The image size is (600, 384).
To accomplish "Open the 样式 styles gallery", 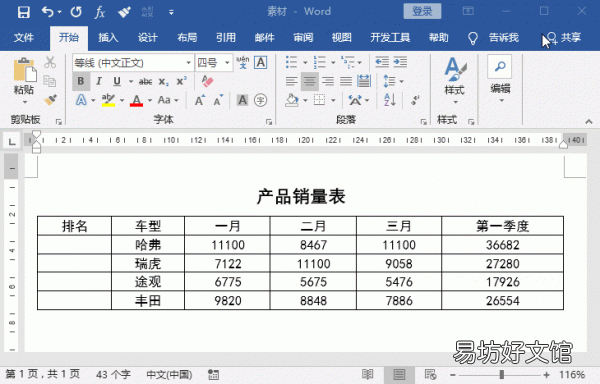I will click(x=455, y=80).
